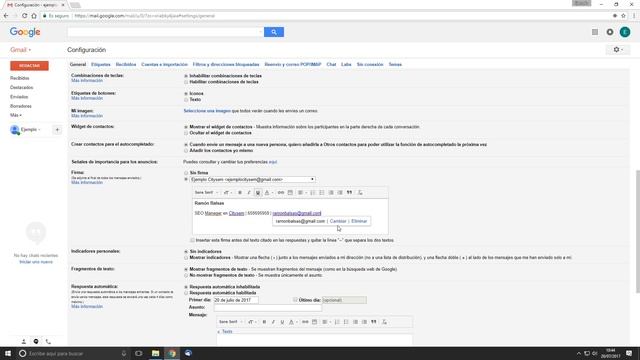Viewport: 640px width, 360px height.
Task: Click 'Cambiar' in the link popup
Action: click(338, 221)
